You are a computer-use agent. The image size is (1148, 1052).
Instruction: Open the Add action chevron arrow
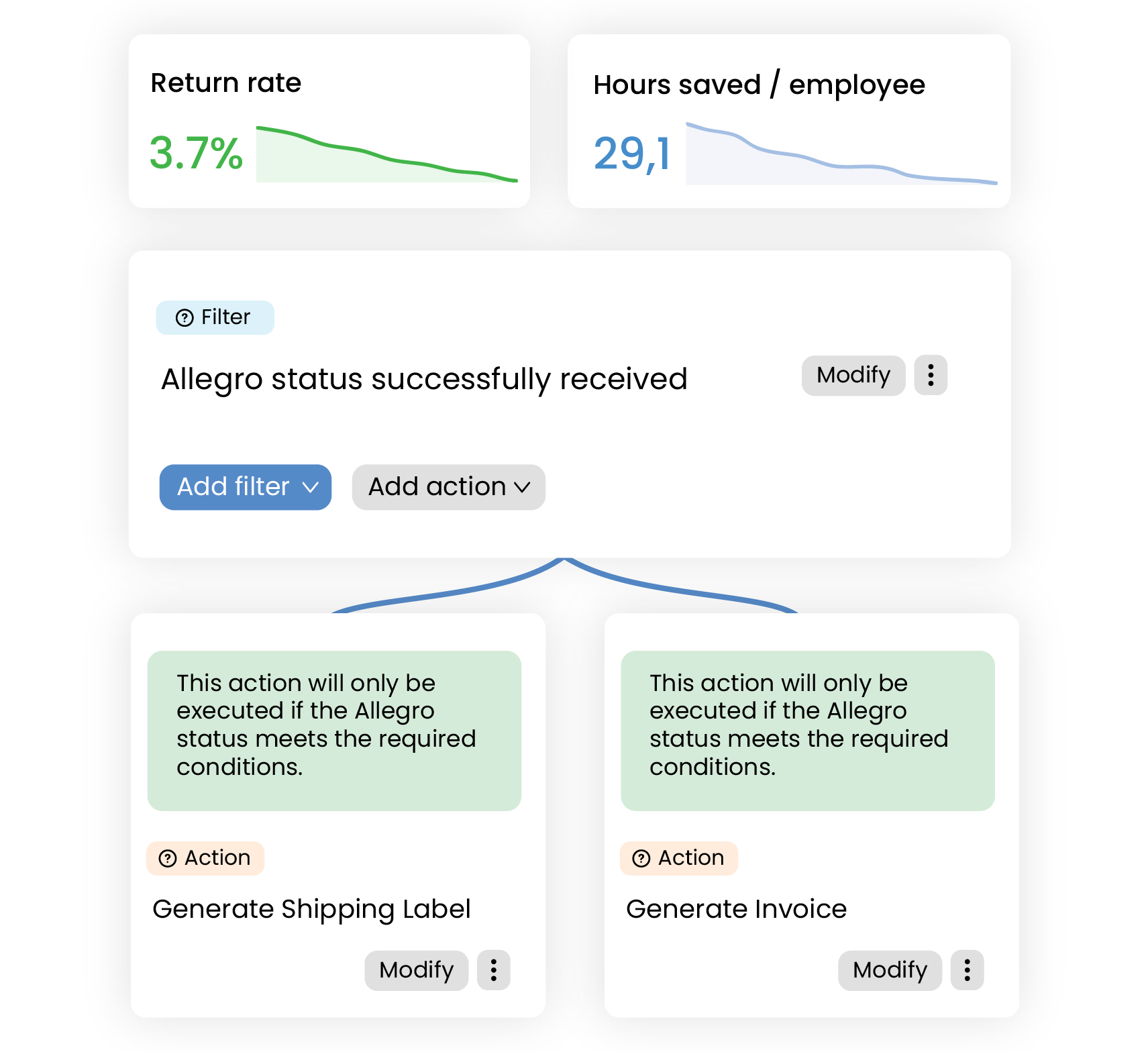524,488
